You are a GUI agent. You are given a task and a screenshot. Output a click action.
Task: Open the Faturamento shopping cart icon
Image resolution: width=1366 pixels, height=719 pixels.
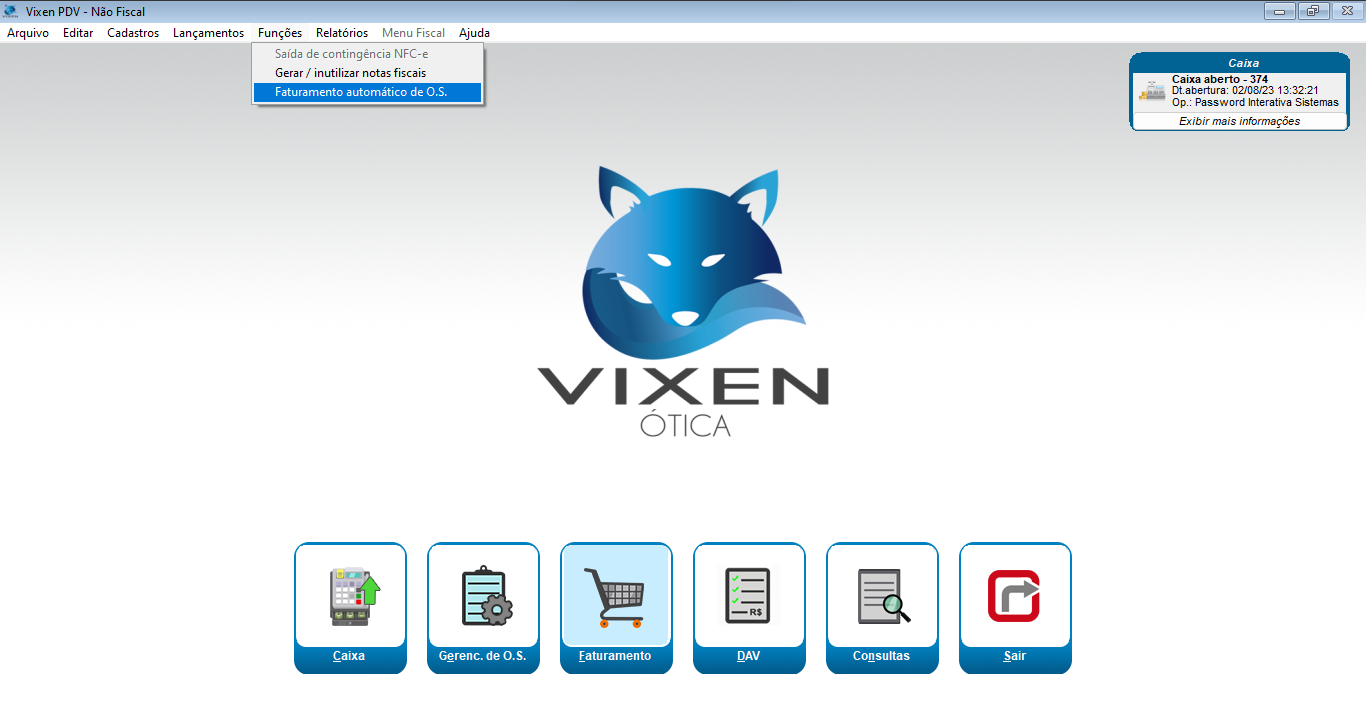(613, 597)
